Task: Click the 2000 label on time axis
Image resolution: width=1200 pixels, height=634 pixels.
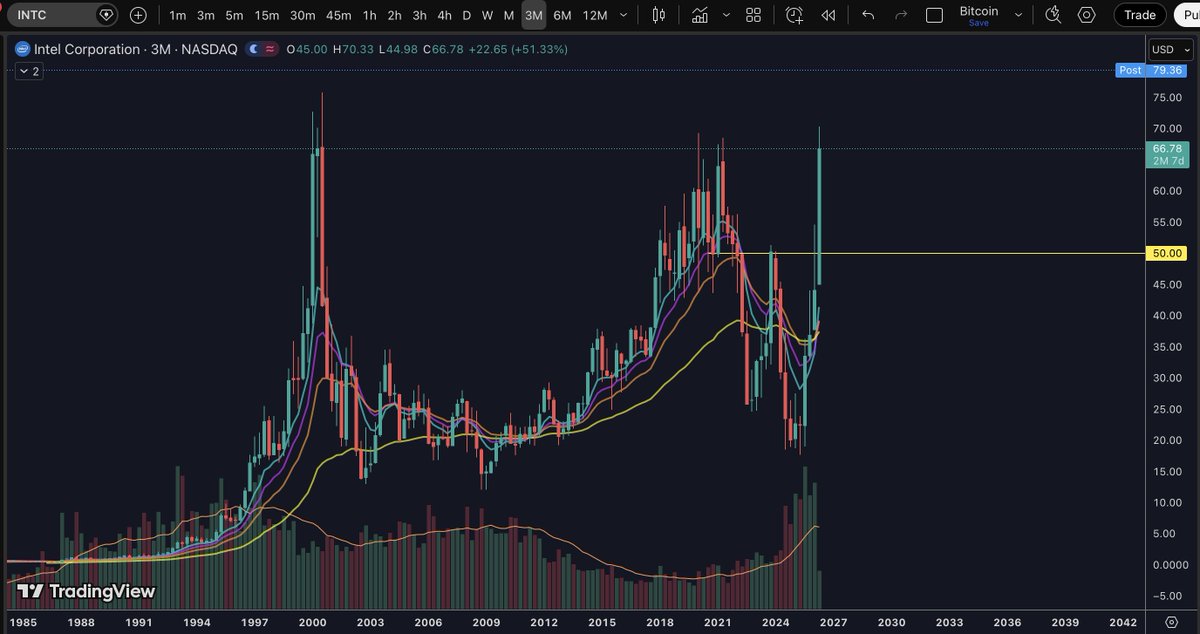Action: pyautogui.click(x=312, y=622)
